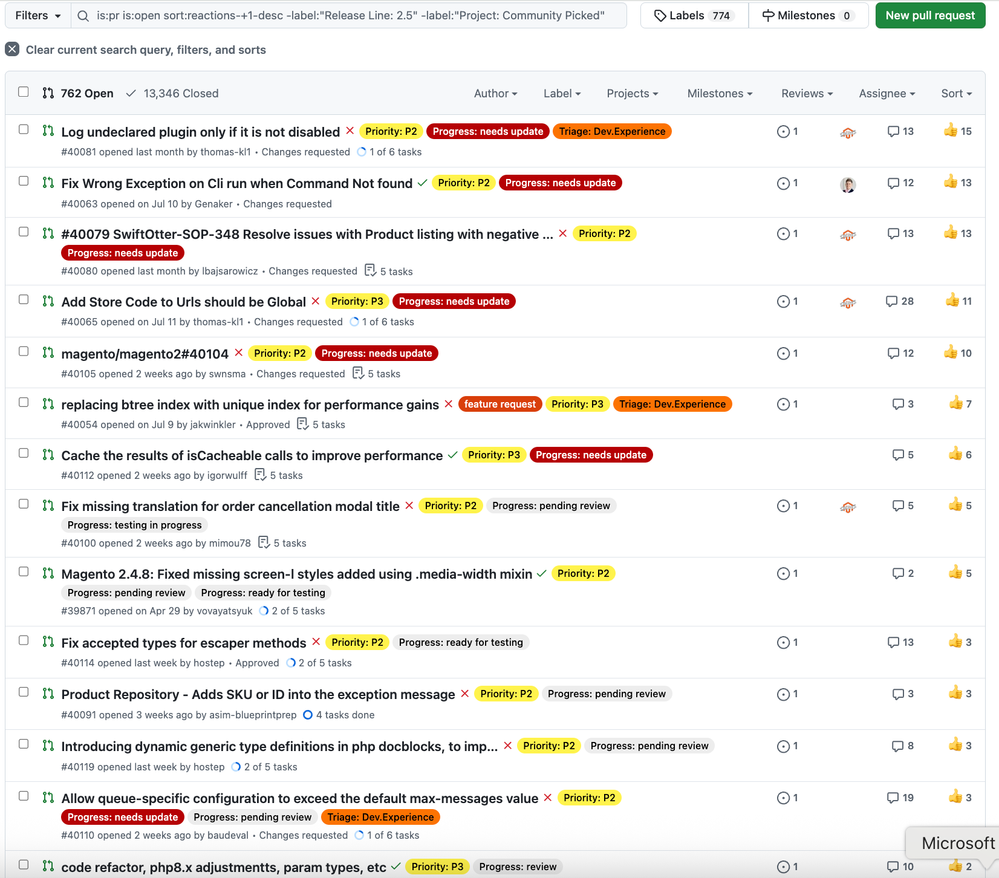Click failed status X on Fix accepted types PR
This screenshot has height=878, width=999.
pos(316,642)
